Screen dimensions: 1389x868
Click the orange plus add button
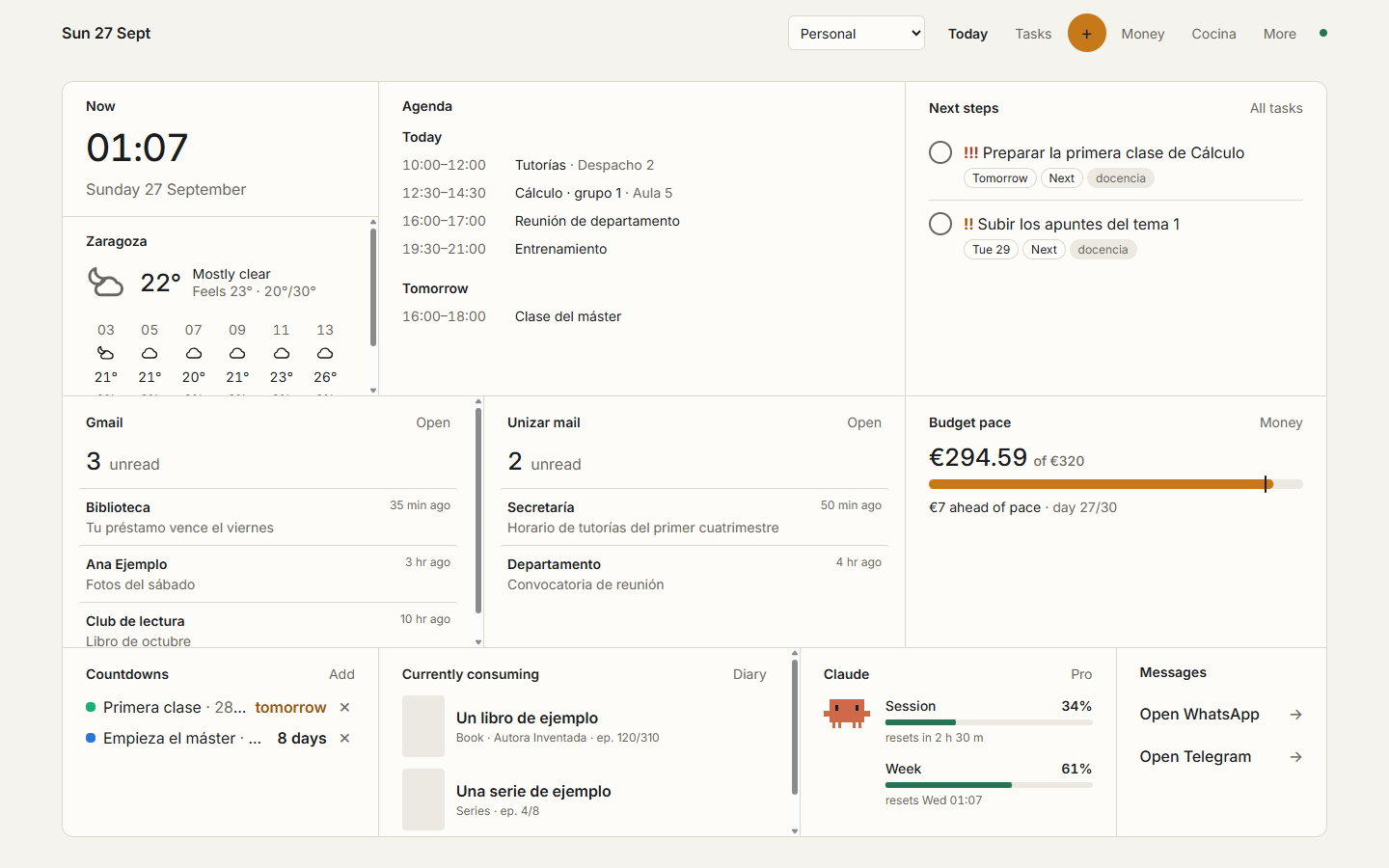pos(1086,34)
